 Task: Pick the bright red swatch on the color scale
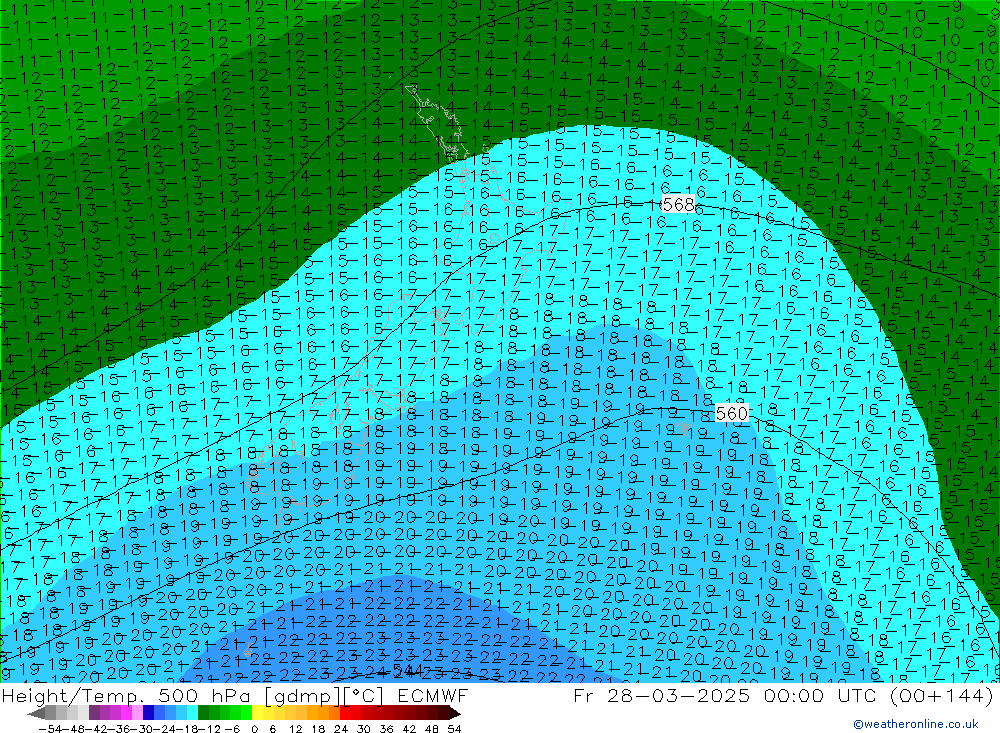click(x=350, y=713)
